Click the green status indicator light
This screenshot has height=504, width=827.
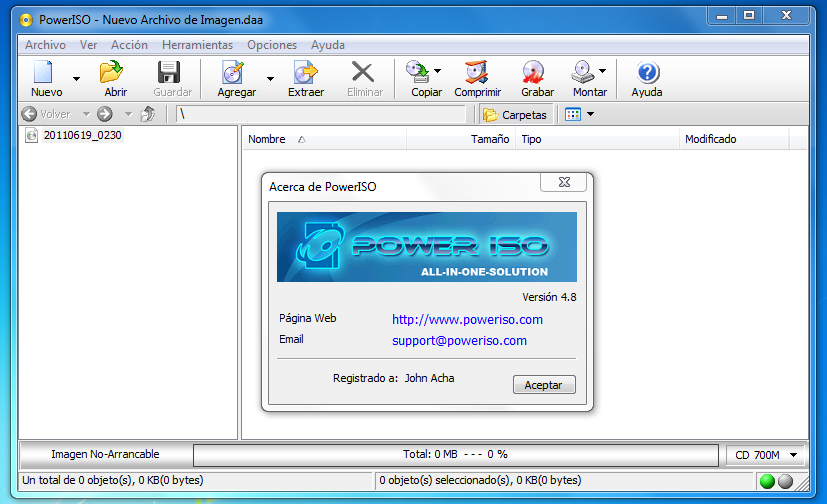tap(767, 481)
